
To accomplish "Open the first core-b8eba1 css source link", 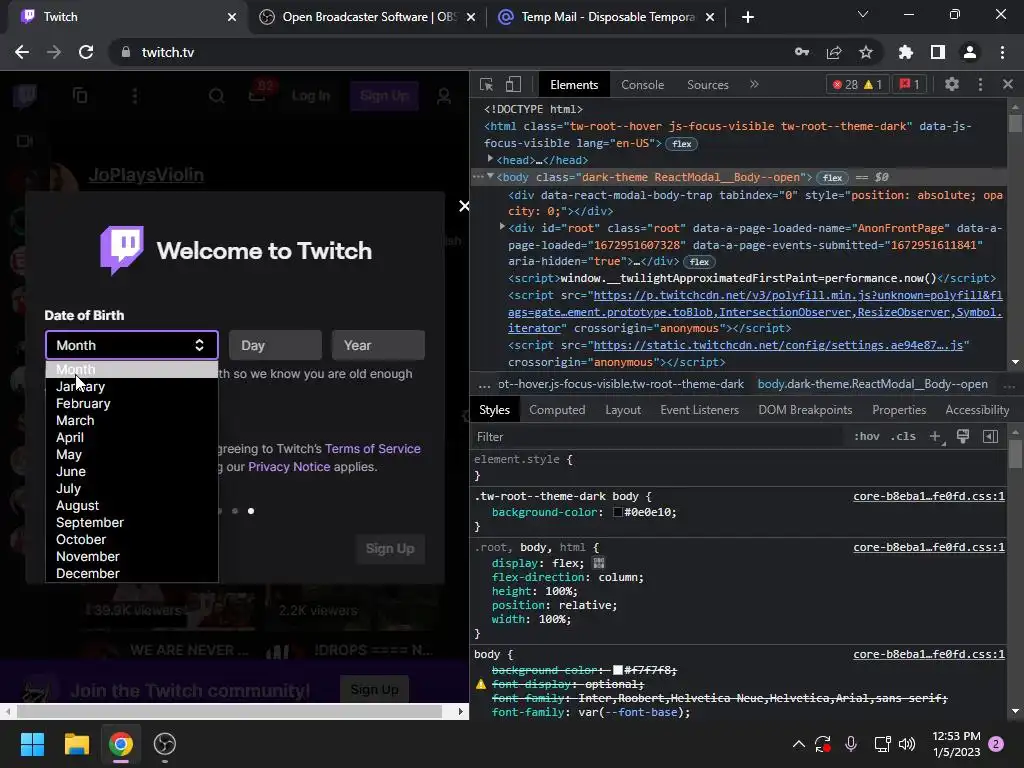I will click(x=929, y=496).
